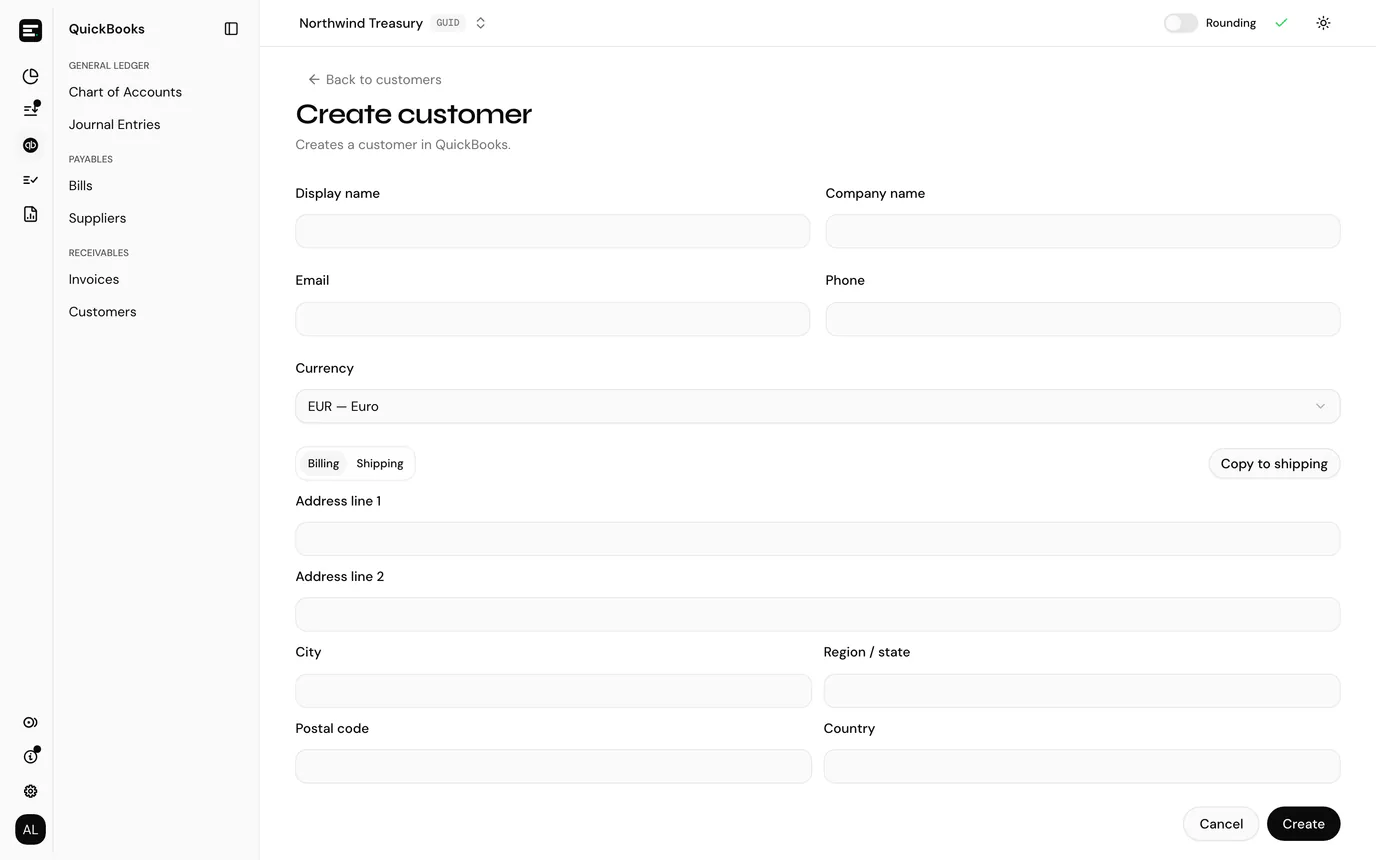Image resolution: width=1376 pixels, height=860 pixels.
Task: Open the settings gear icon
Action: coord(30,791)
